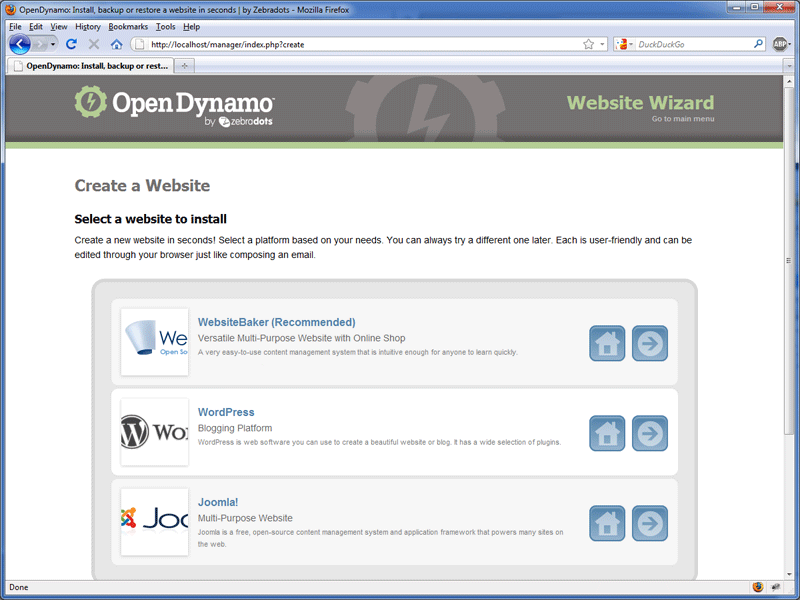Open the WebsiteBaker (Recommended) link
Image resolution: width=800 pixels, height=600 pixels.
click(x=276, y=322)
